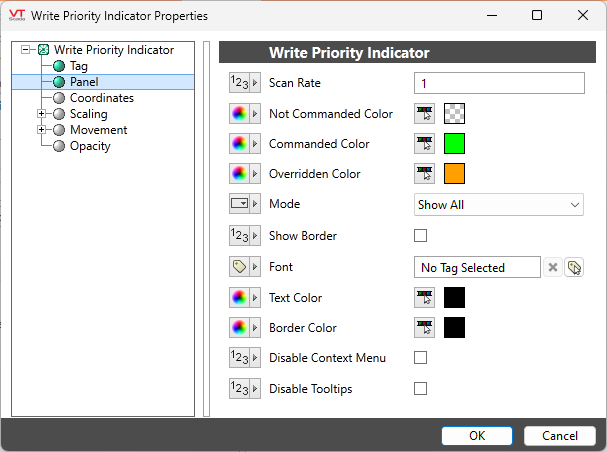Screen dimensions: 607x452
Task: Click the color picker tool for Text Color
Action: click(x=425, y=298)
